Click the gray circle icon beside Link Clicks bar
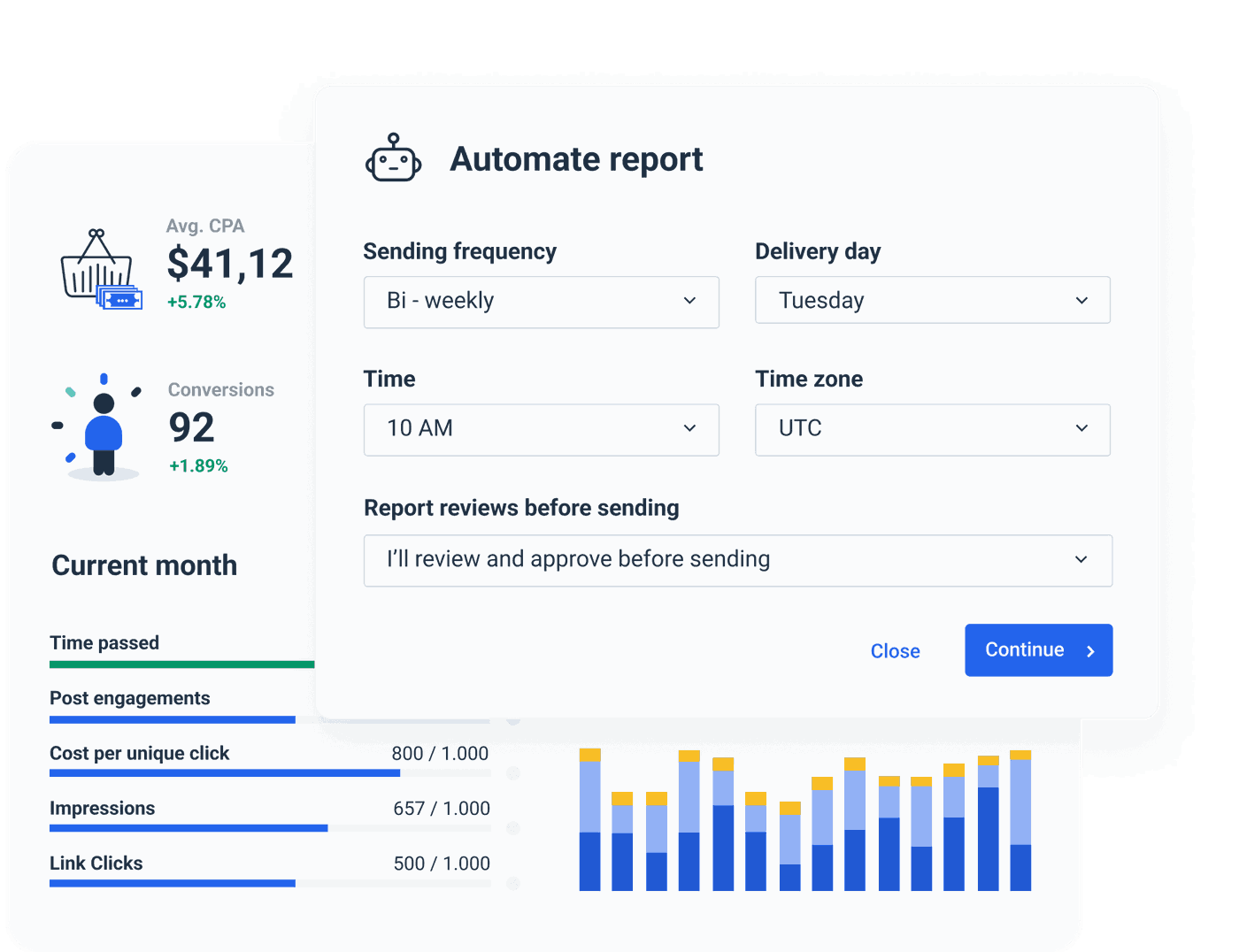The width and height of the screenshot is (1239, 952). click(513, 883)
